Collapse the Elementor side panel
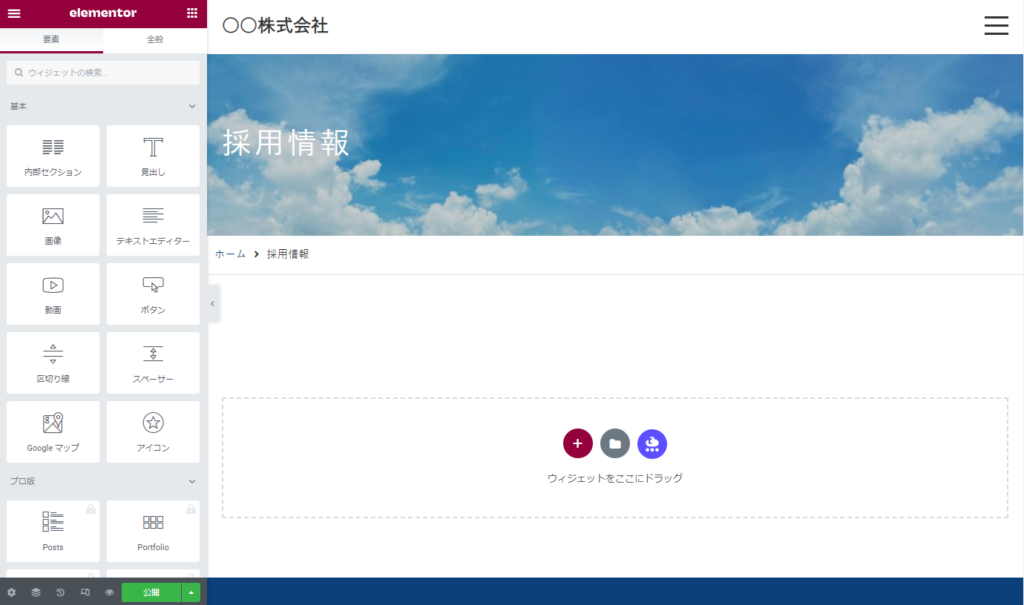 213,304
